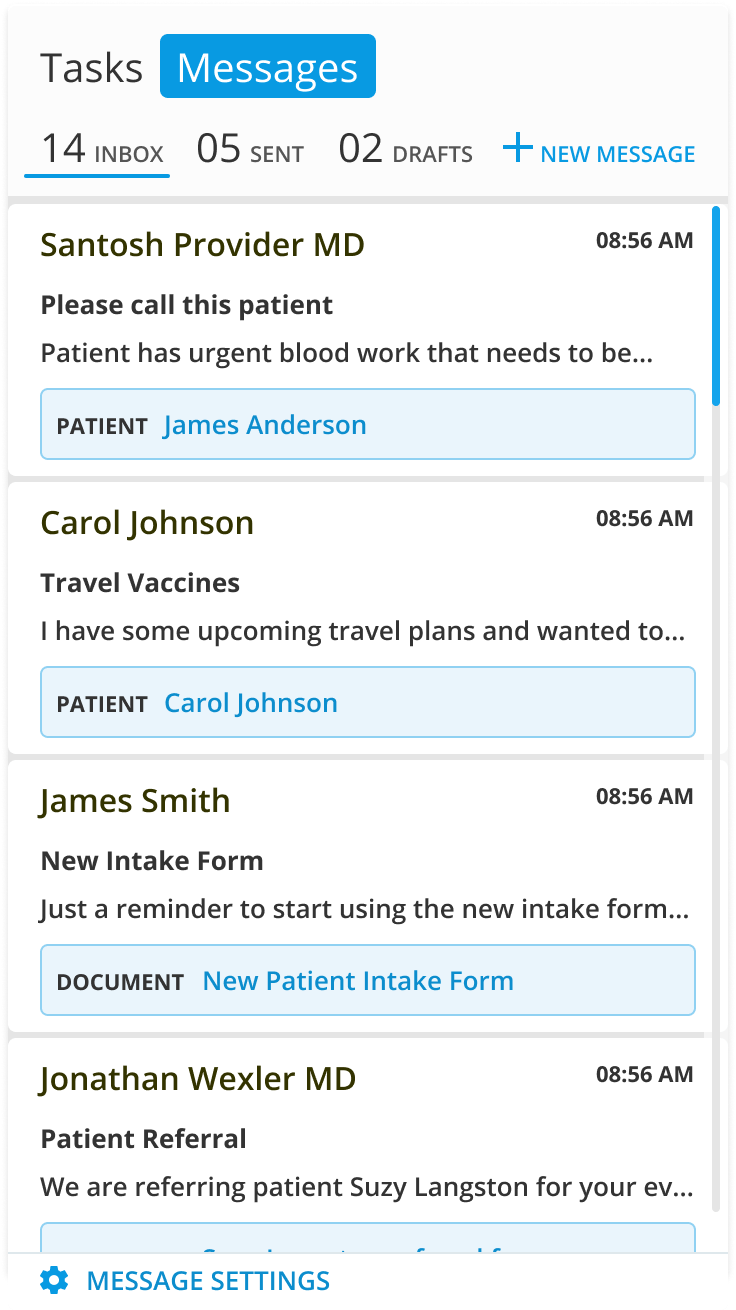The image size is (736, 1310).
Task: Click the Suzy Langston referral preview text
Action: [366, 1188]
